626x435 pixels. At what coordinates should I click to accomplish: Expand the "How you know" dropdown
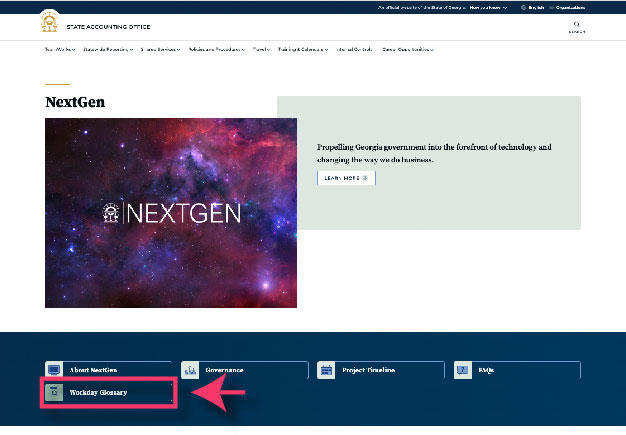click(x=488, y=8)
